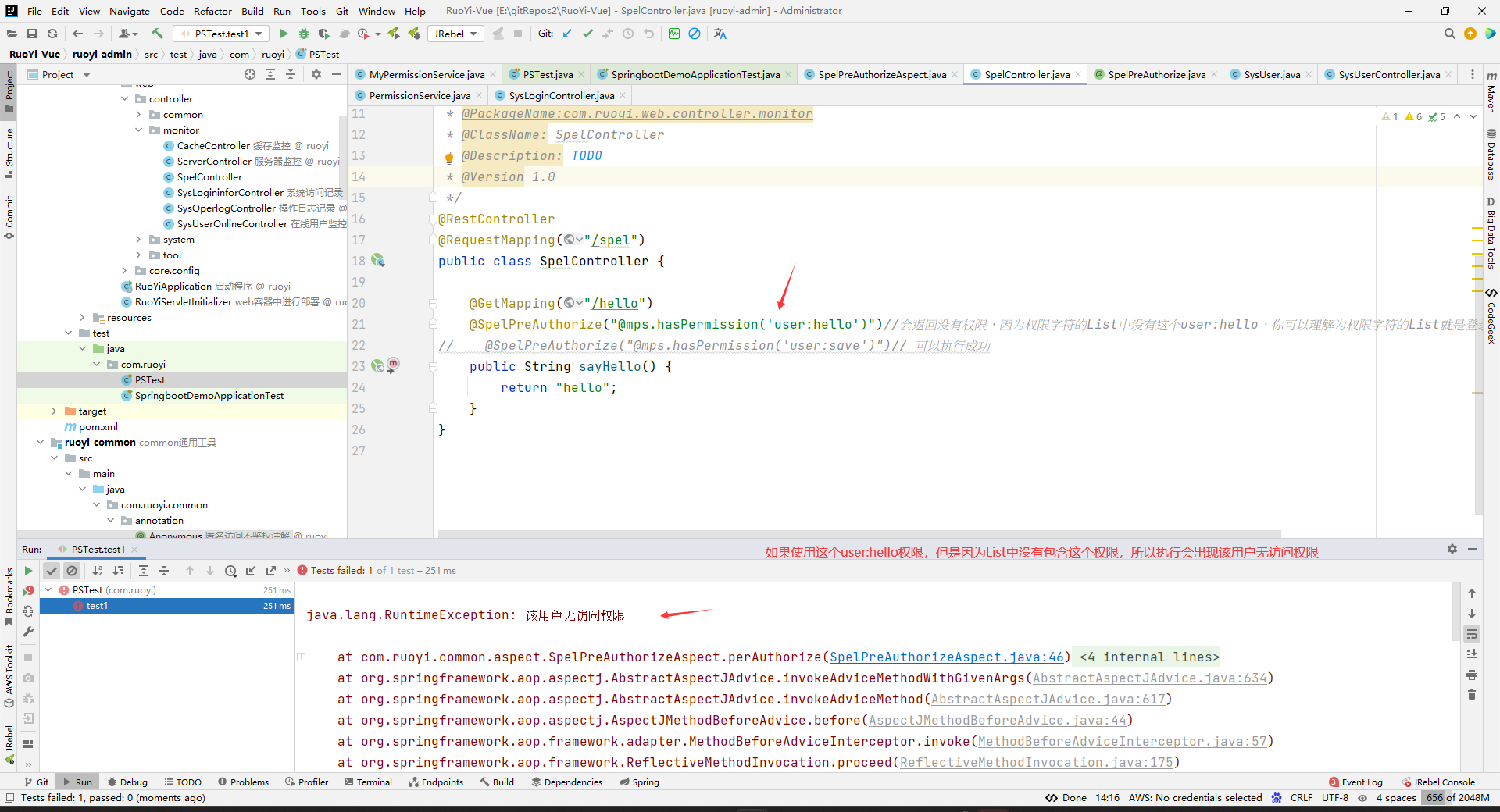Run with coverage using the shield icon

pyautogui.click(x=323, y=34)
